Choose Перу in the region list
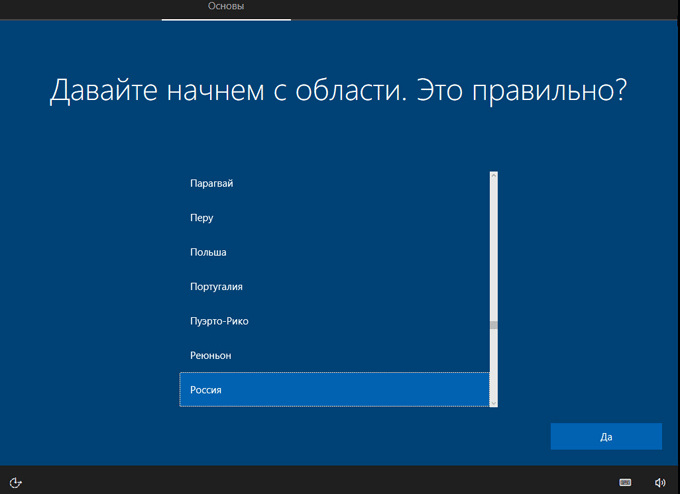 click(x=202, y=218)
